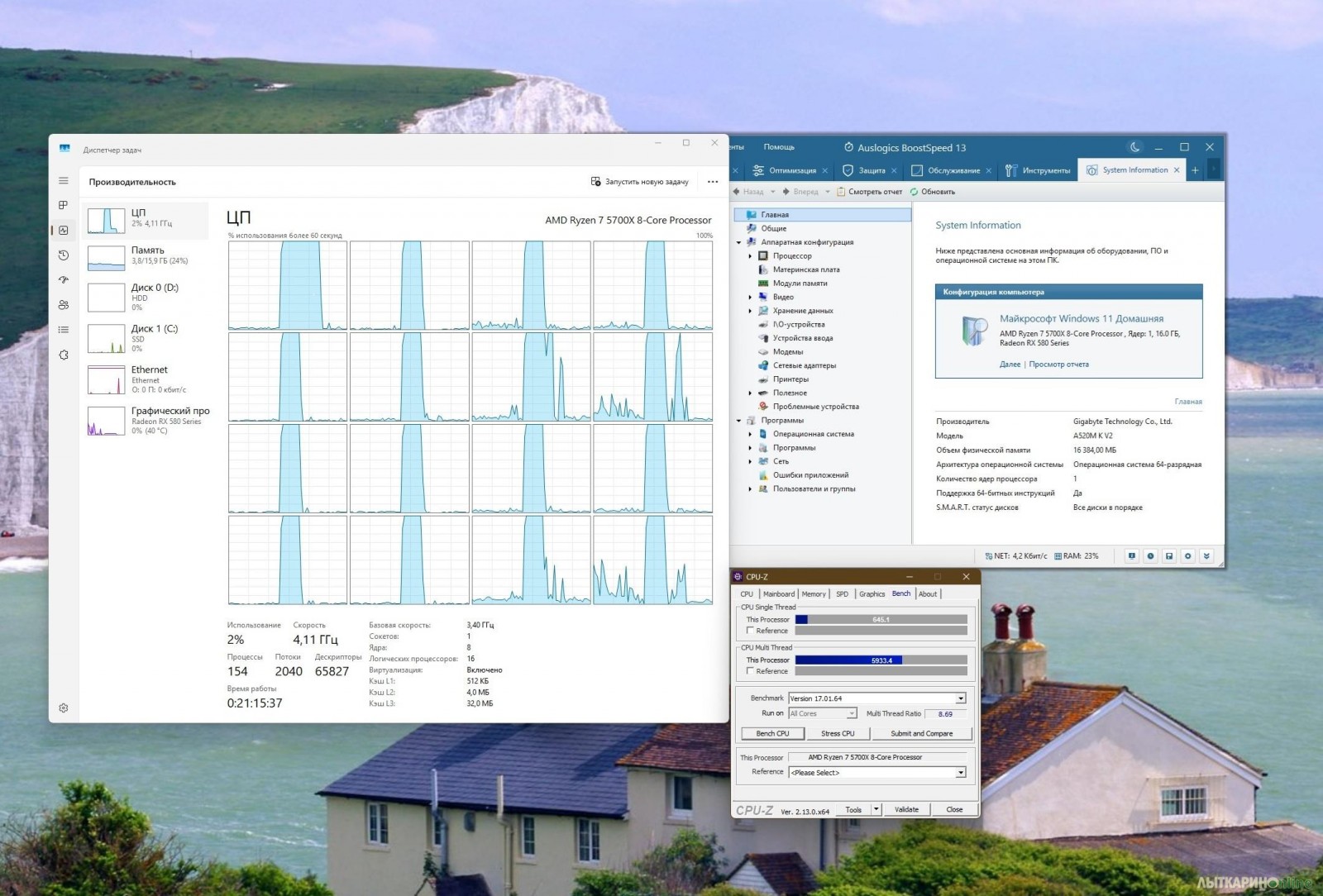Open Details list icon in Task Manager sidebar

(x=64, y=330)
